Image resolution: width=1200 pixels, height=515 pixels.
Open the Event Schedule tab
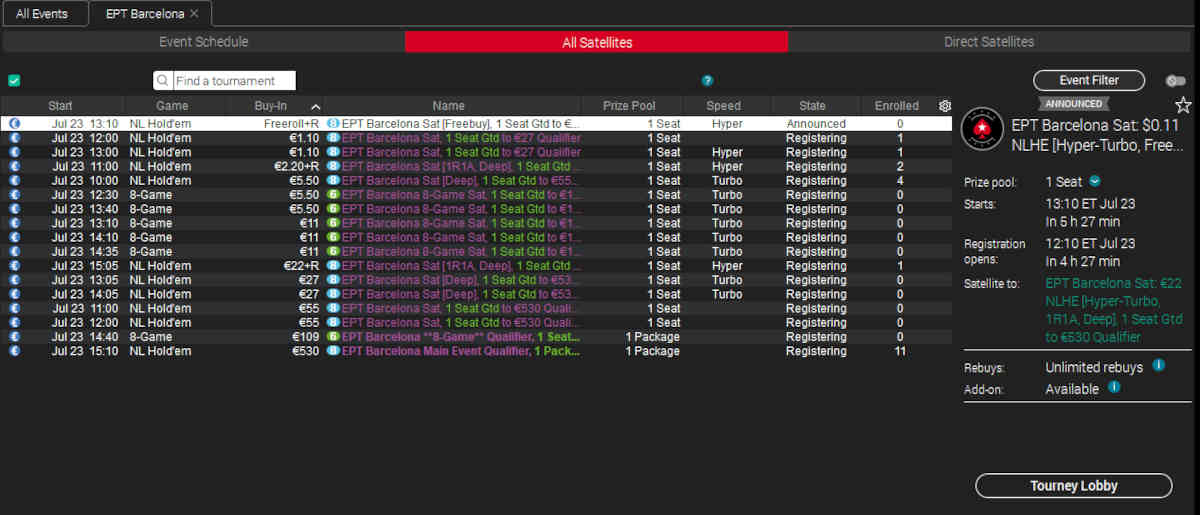point(204,42)
